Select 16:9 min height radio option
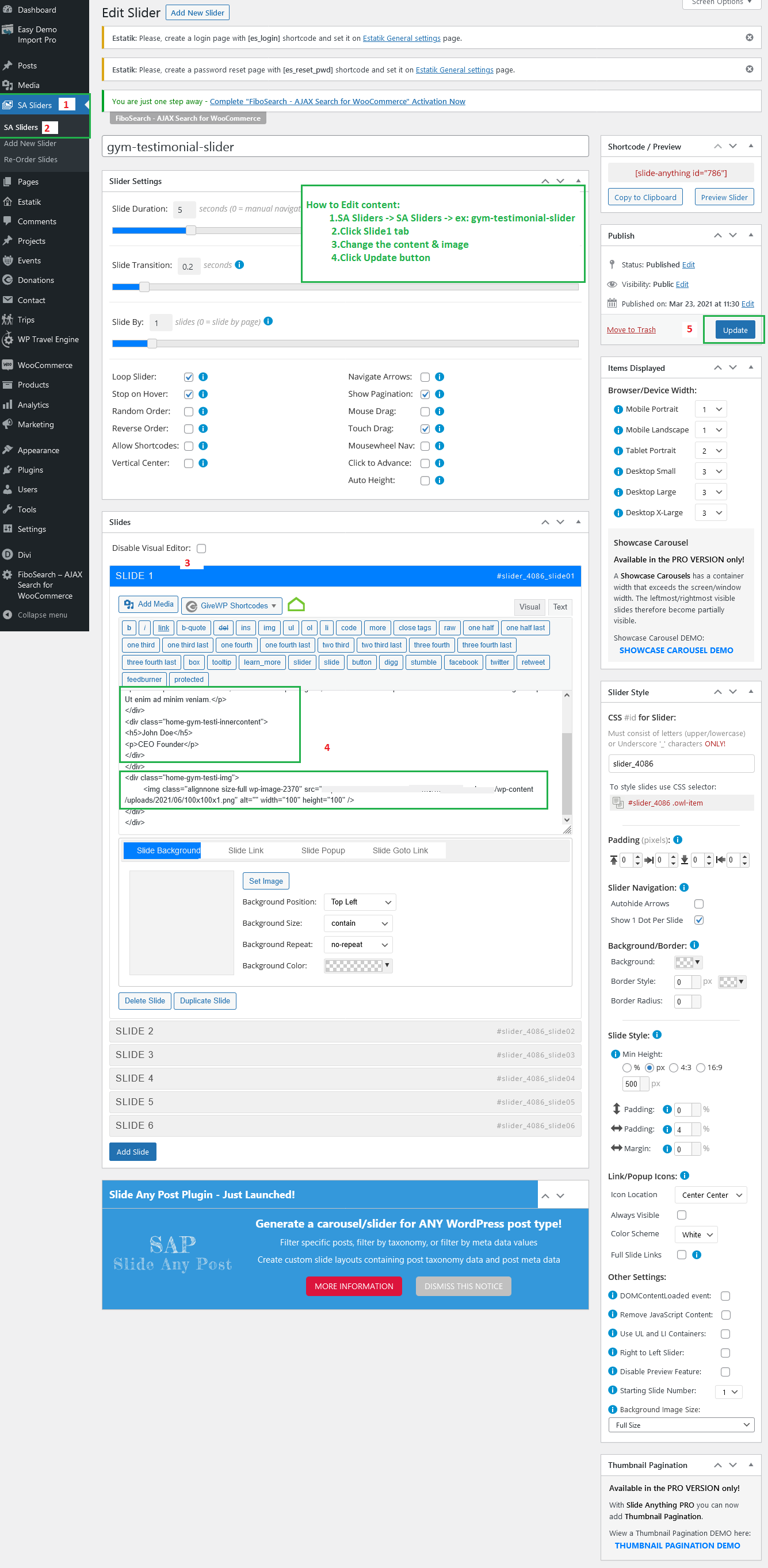 coord(700,1068)
